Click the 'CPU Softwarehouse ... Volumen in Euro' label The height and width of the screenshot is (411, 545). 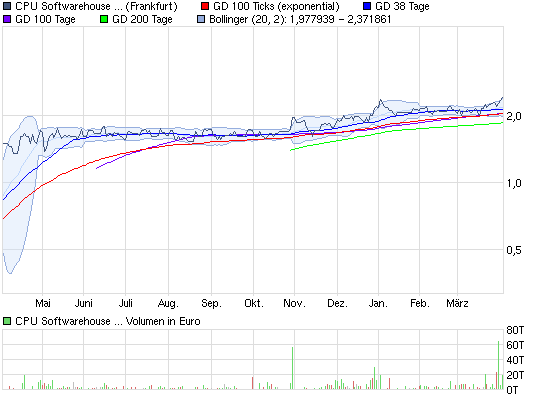click(x=108, y=321)
